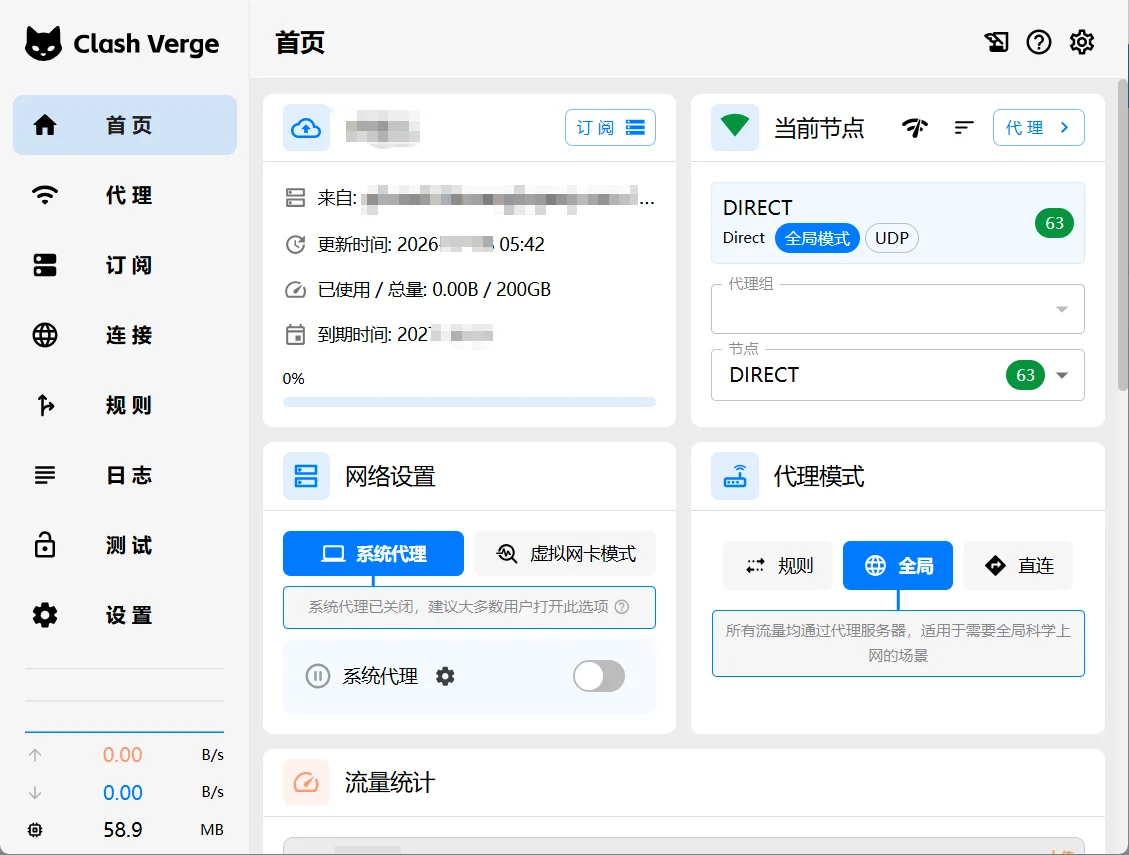This screenshot has width=1129, height=855.
Task: Click the 订阅 button on profile card
Action: tap(610, 127)
